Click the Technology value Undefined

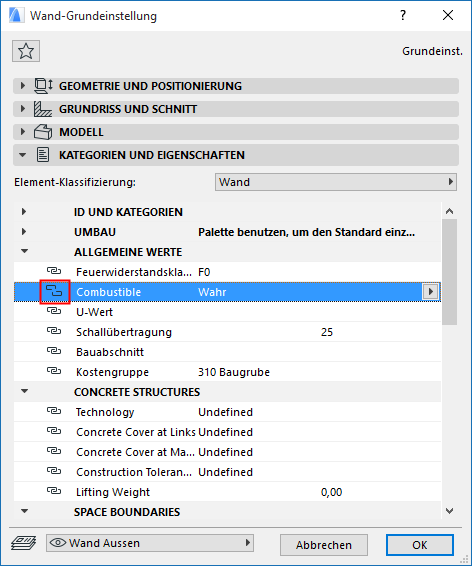point(226,412)
